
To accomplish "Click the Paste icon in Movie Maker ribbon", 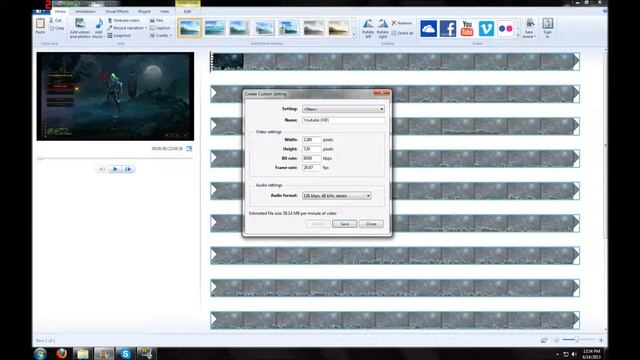I will 40,24.
